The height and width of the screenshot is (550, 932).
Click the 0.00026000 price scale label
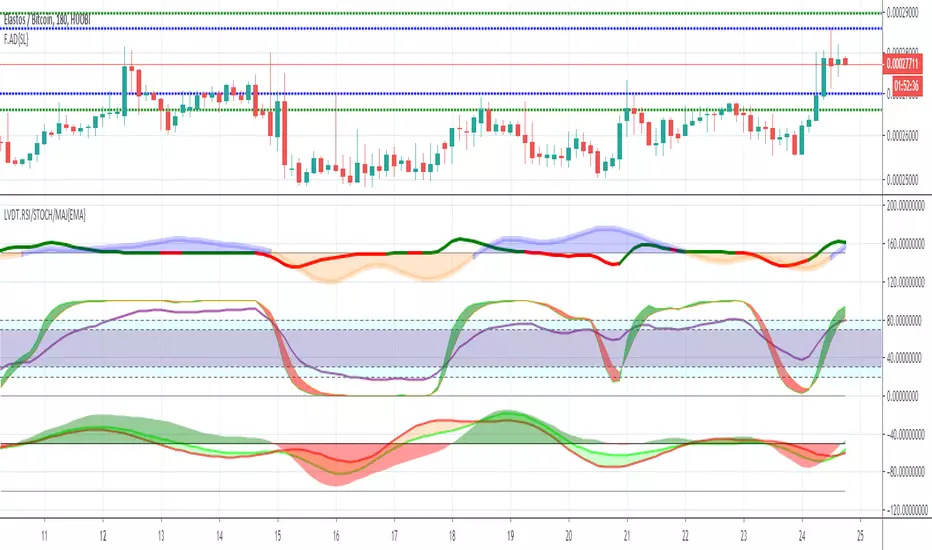click(x=902, y=136)
